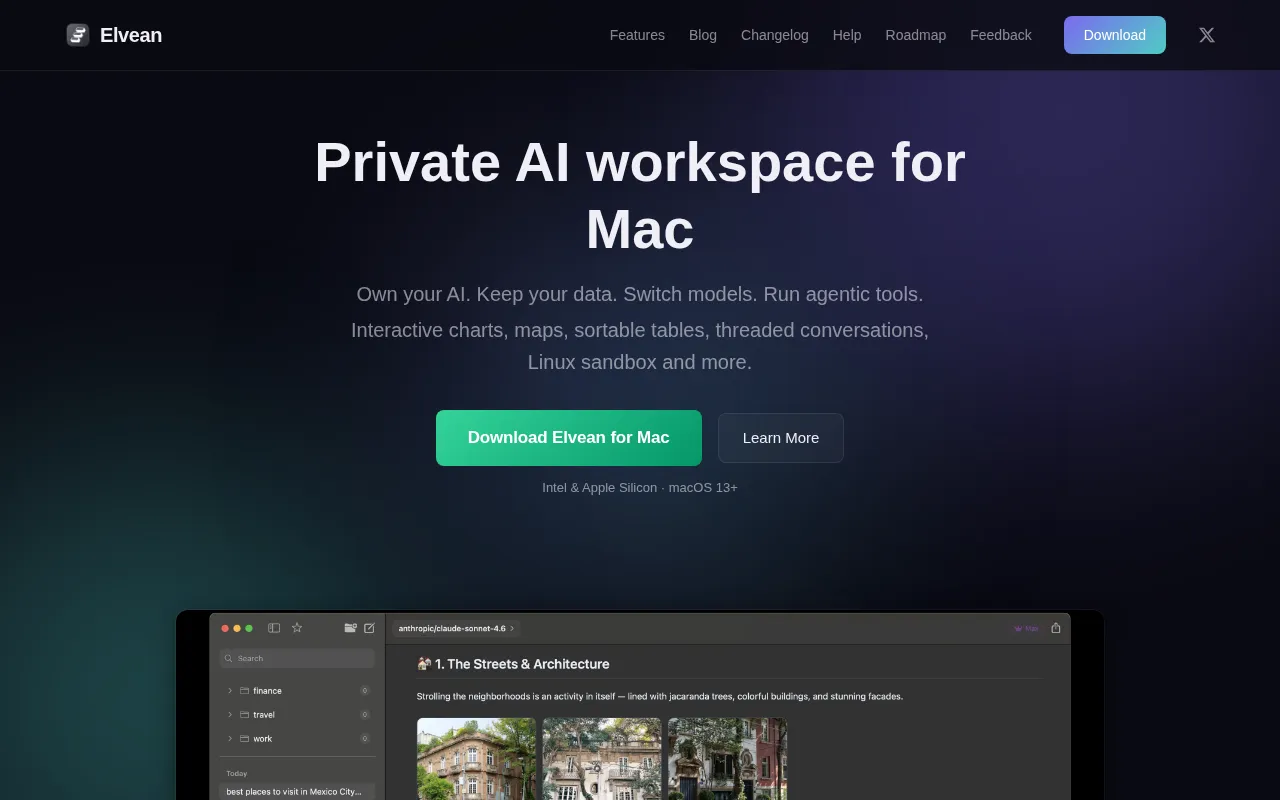Click the Learn More button

[x=781, y=438]
